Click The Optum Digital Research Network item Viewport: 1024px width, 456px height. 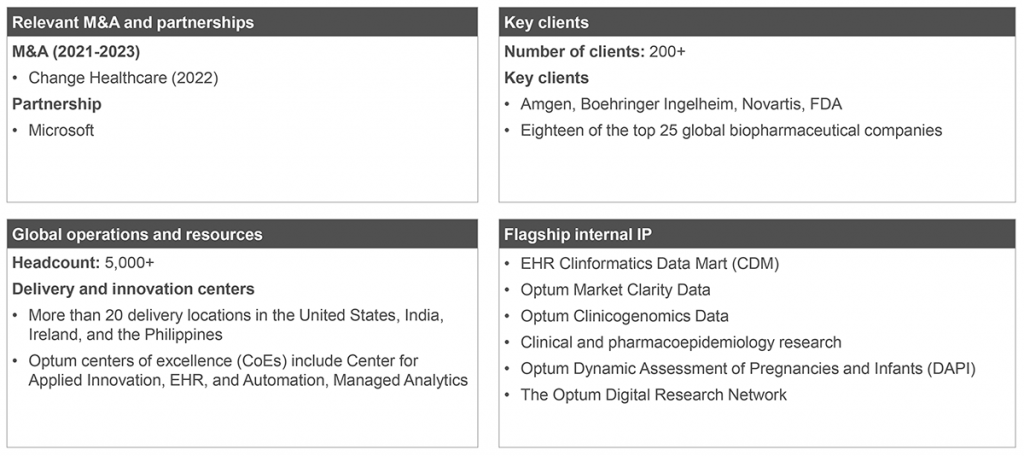653,394
